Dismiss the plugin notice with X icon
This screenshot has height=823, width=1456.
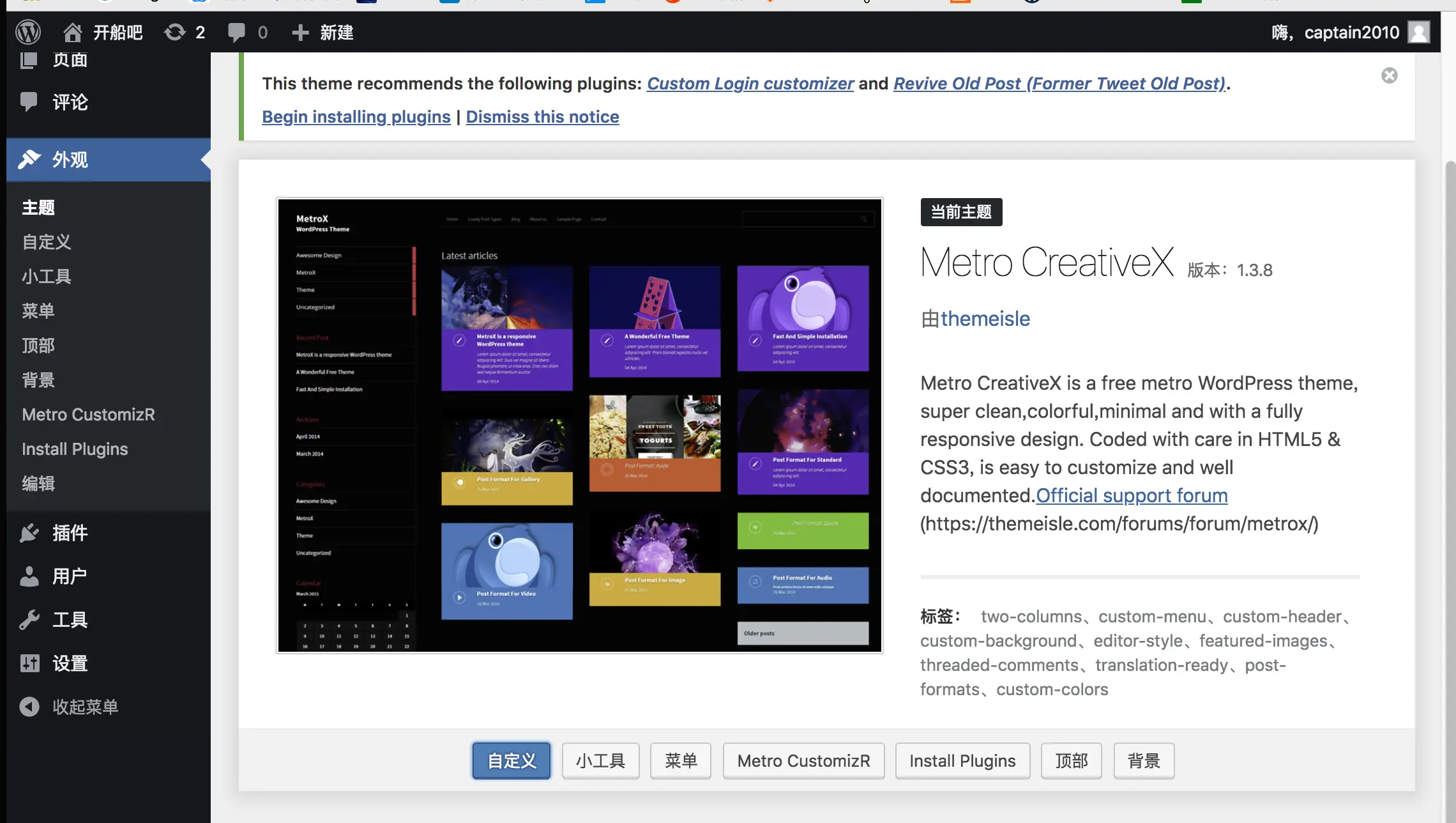point(1390,75)
